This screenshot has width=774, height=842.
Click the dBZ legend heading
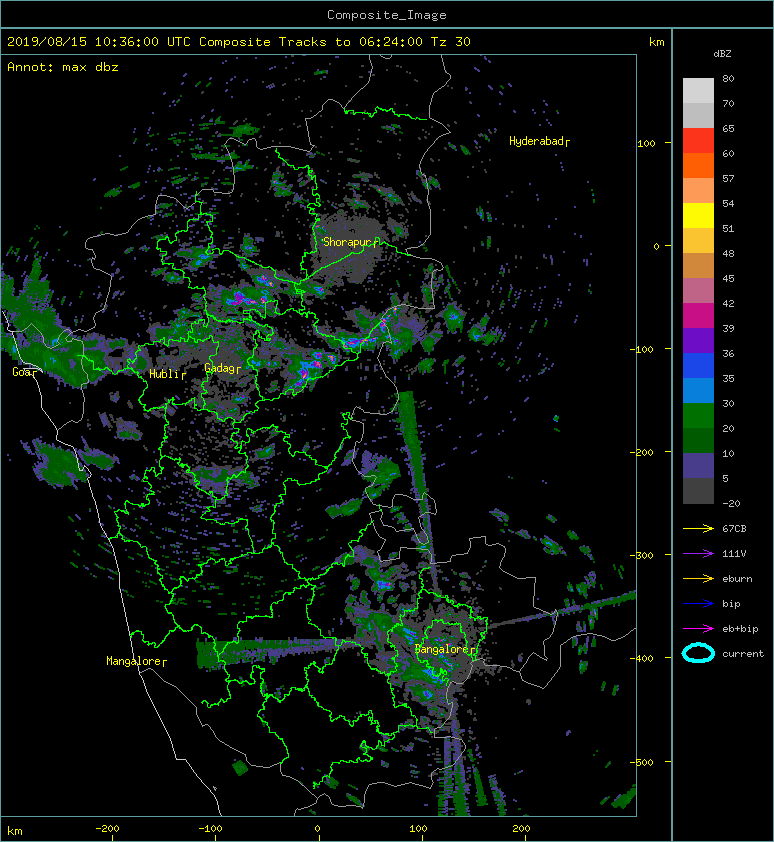coord(722,54)
